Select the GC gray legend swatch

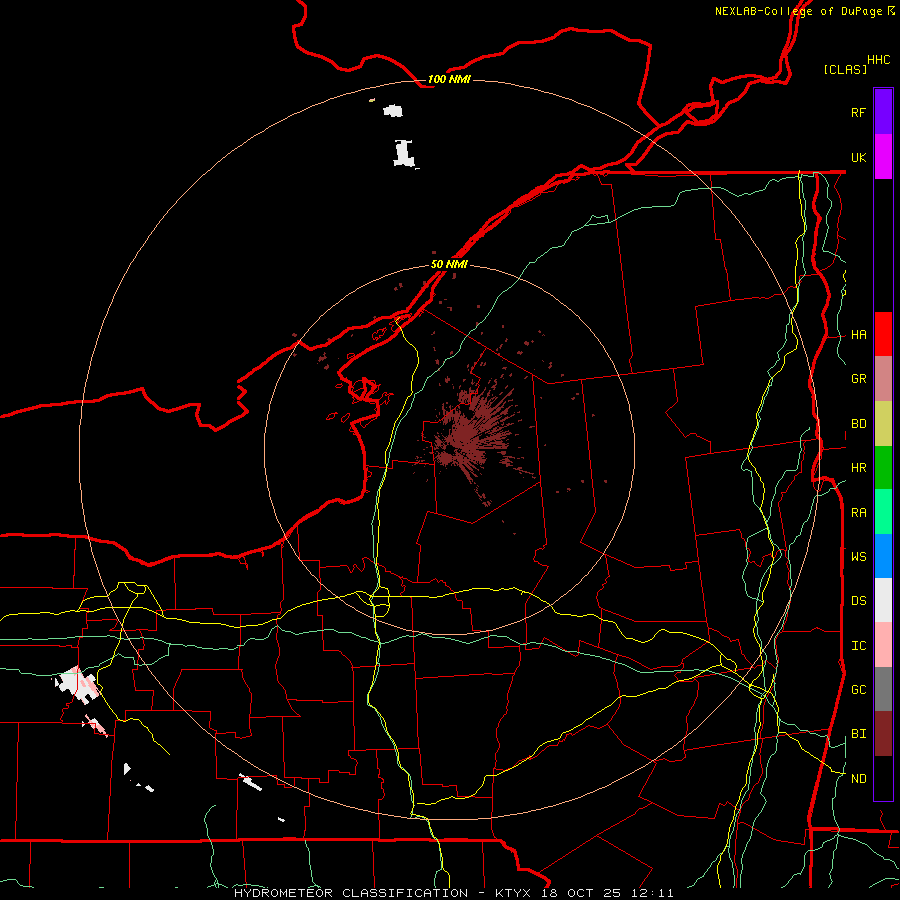pos(883,689)
